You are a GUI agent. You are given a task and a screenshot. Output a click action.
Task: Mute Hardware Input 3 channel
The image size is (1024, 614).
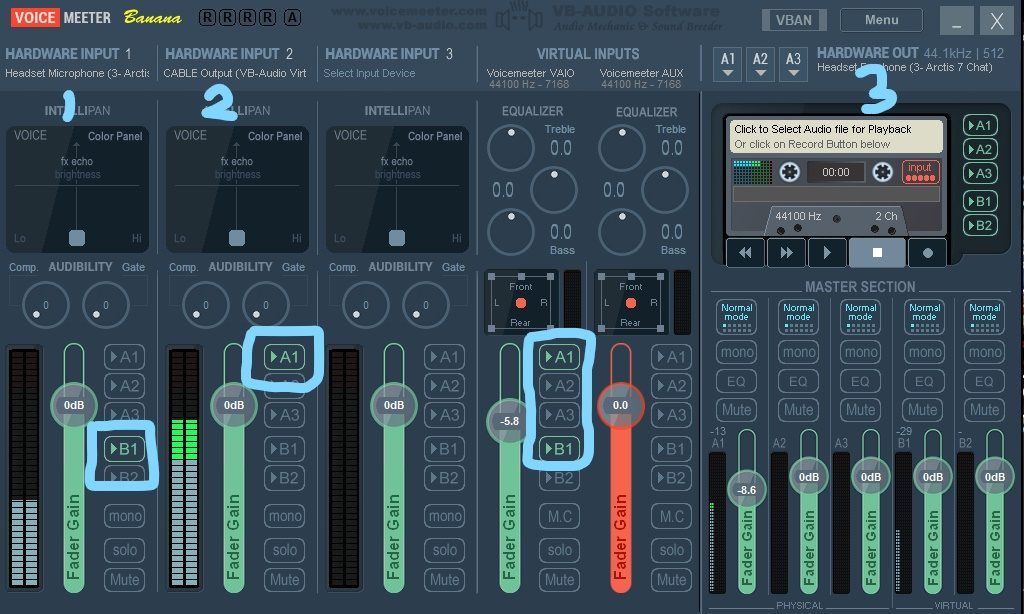tap(445, 579)
